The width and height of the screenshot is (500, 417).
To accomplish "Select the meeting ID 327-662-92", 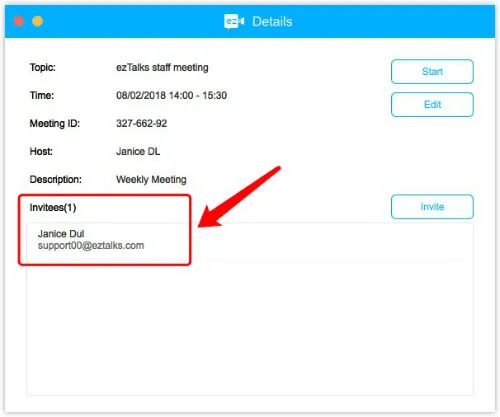I will 141,124.
